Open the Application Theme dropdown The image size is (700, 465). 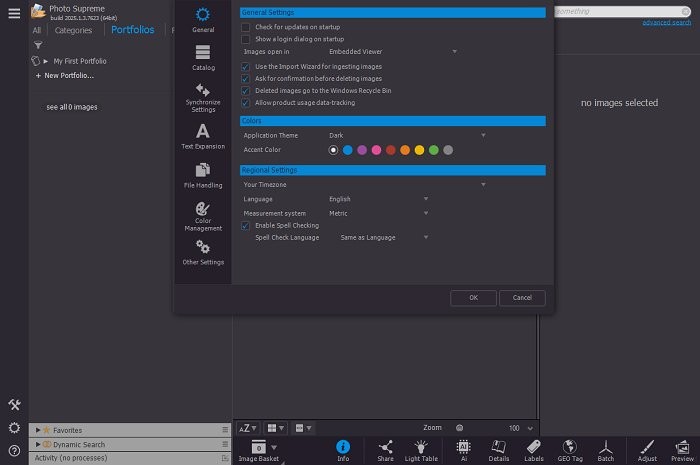pyautogui.click(x=407, y=135)
